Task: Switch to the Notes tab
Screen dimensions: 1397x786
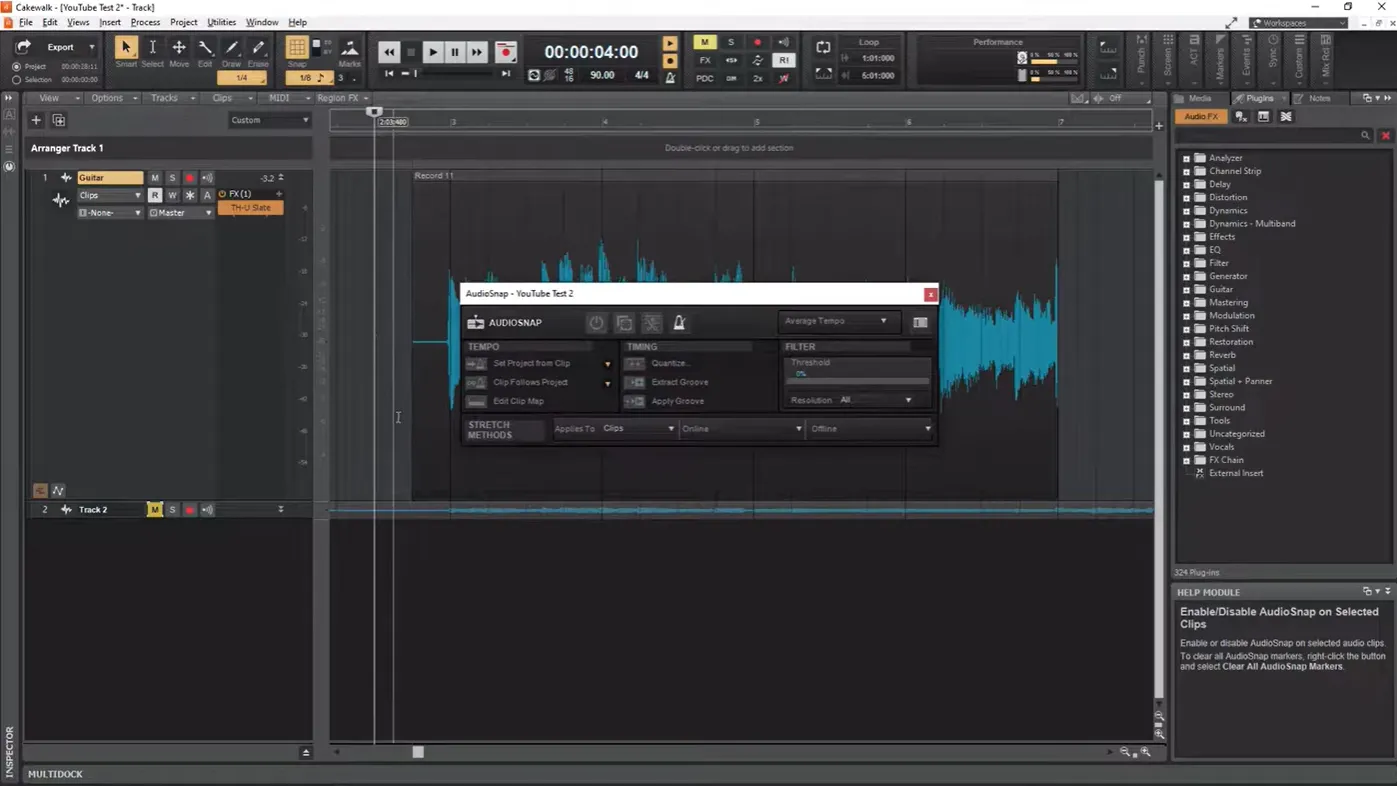Action: point(1319,98)
